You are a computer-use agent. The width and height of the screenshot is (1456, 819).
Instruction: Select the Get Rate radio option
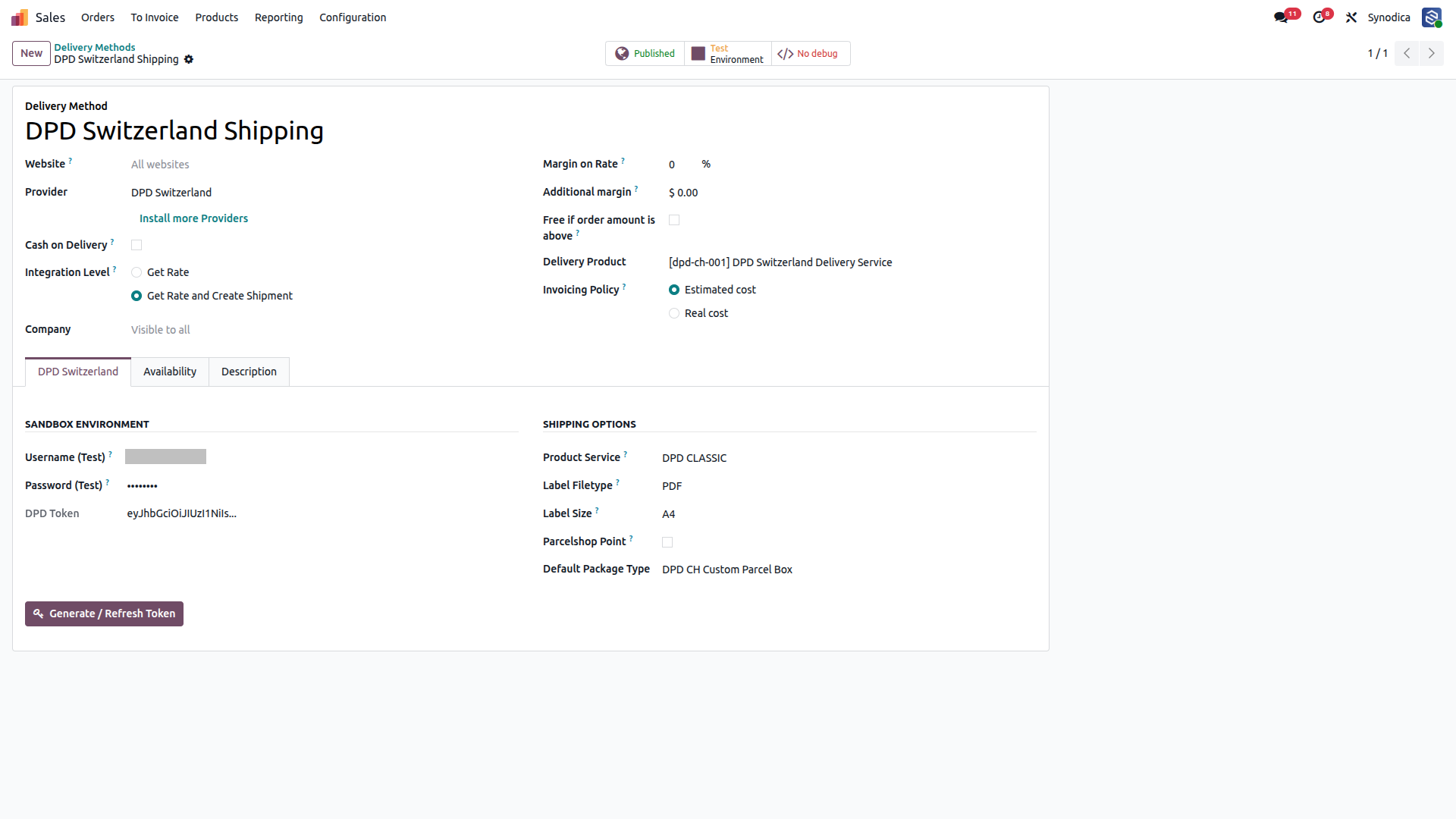(x=136, y=272)
